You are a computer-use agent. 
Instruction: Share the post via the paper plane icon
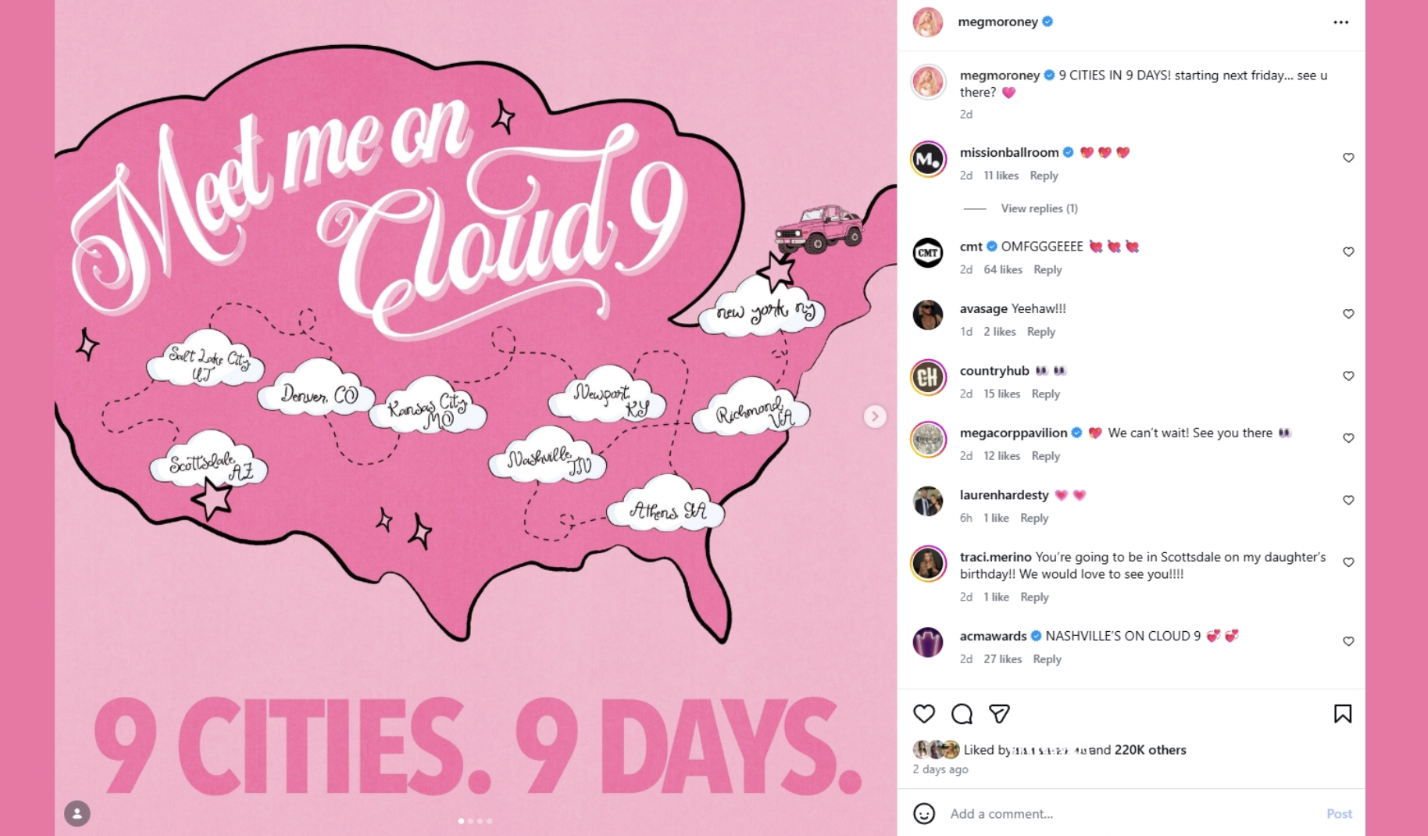point(999,714)
